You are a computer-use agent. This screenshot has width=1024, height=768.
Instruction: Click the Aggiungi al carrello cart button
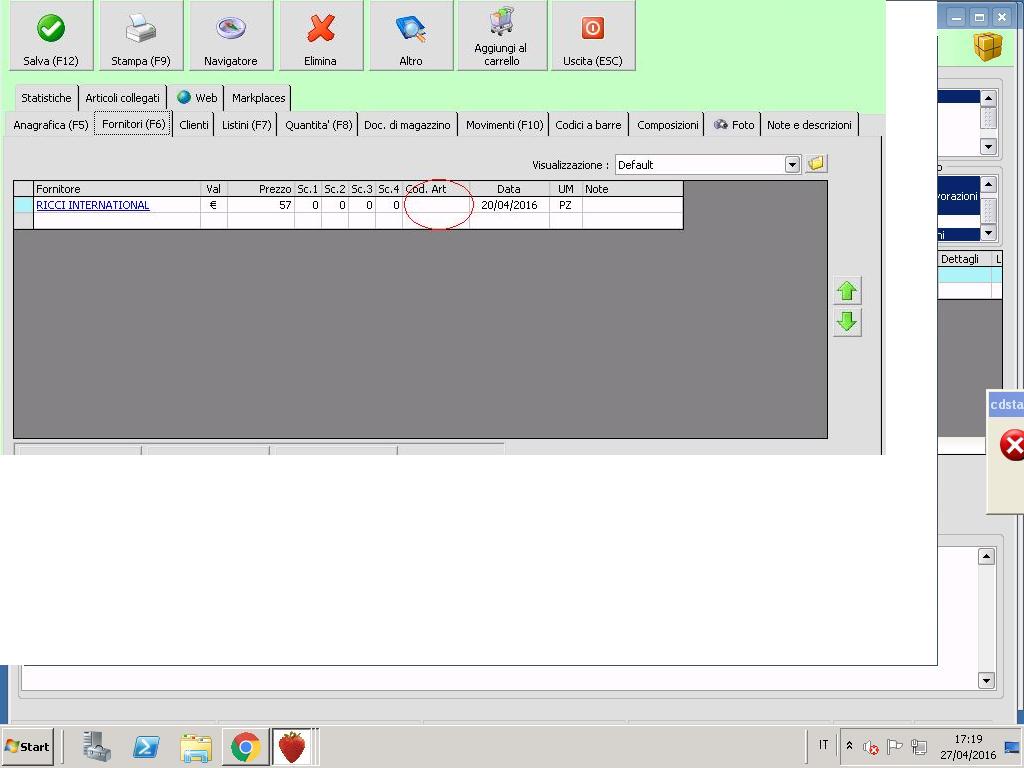click(502, 35)
